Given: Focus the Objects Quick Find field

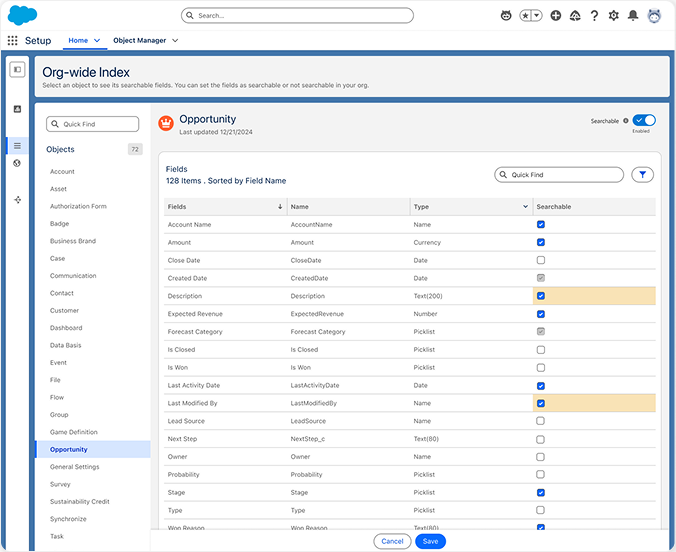Looking at the screenshot, I should [92, 124].
